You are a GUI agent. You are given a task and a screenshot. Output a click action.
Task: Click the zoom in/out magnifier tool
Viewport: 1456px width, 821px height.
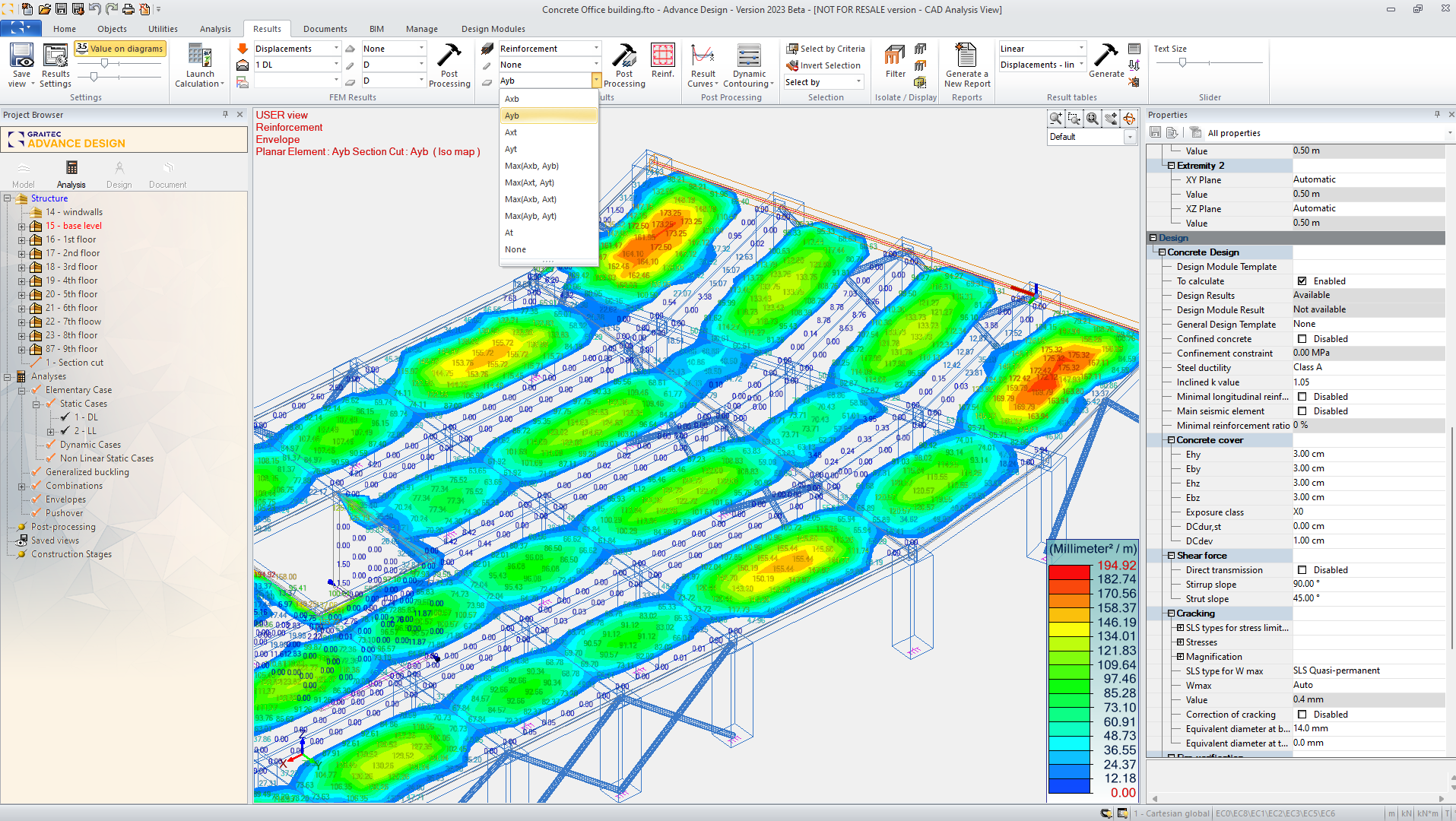pos(1056,119)
